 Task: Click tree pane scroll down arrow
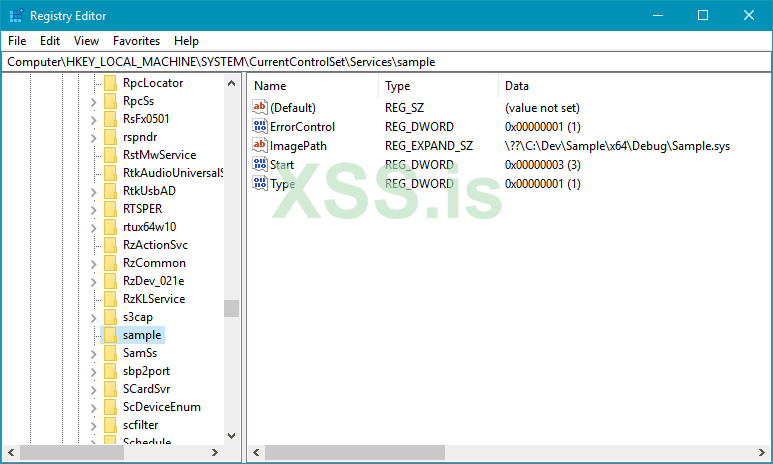[x=231, y=436]
